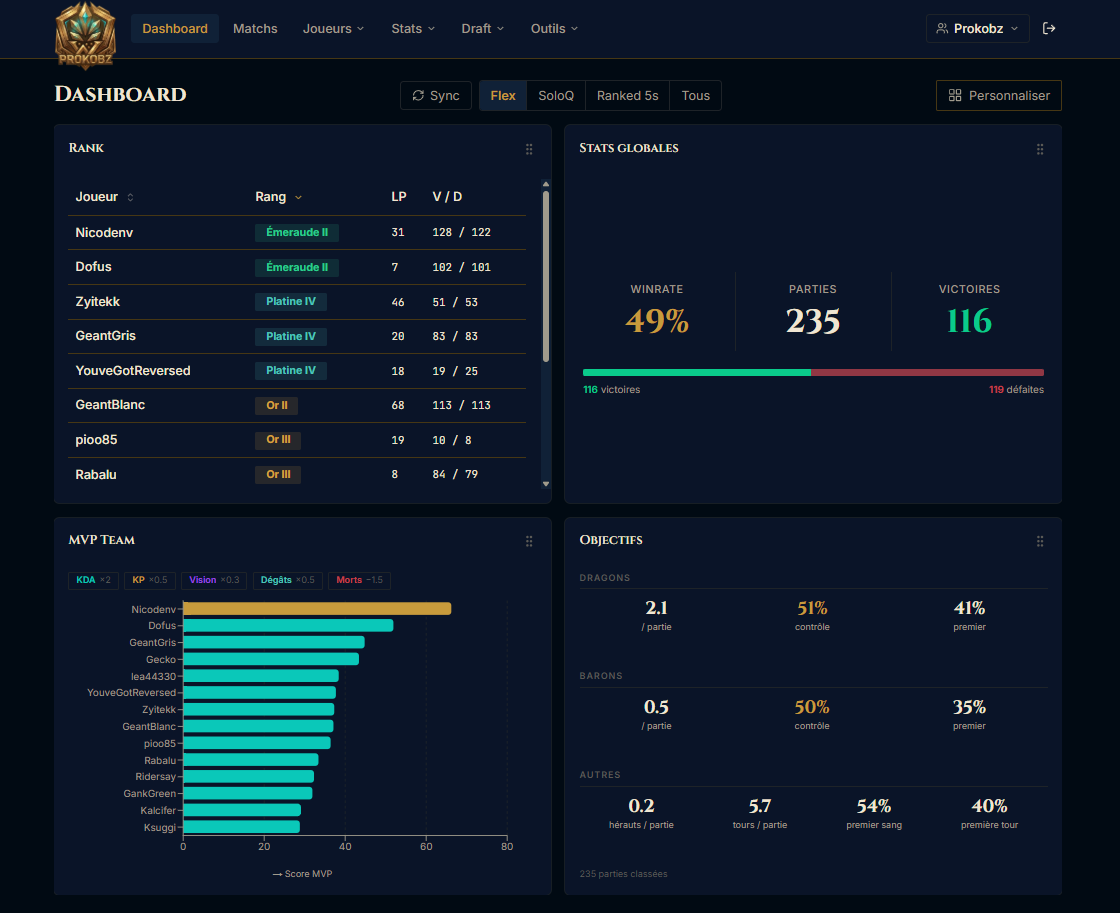The width and height of the screenshot is (1120, 913).
Task: Click the 40% première tour stat
Action: coord(989,806)
